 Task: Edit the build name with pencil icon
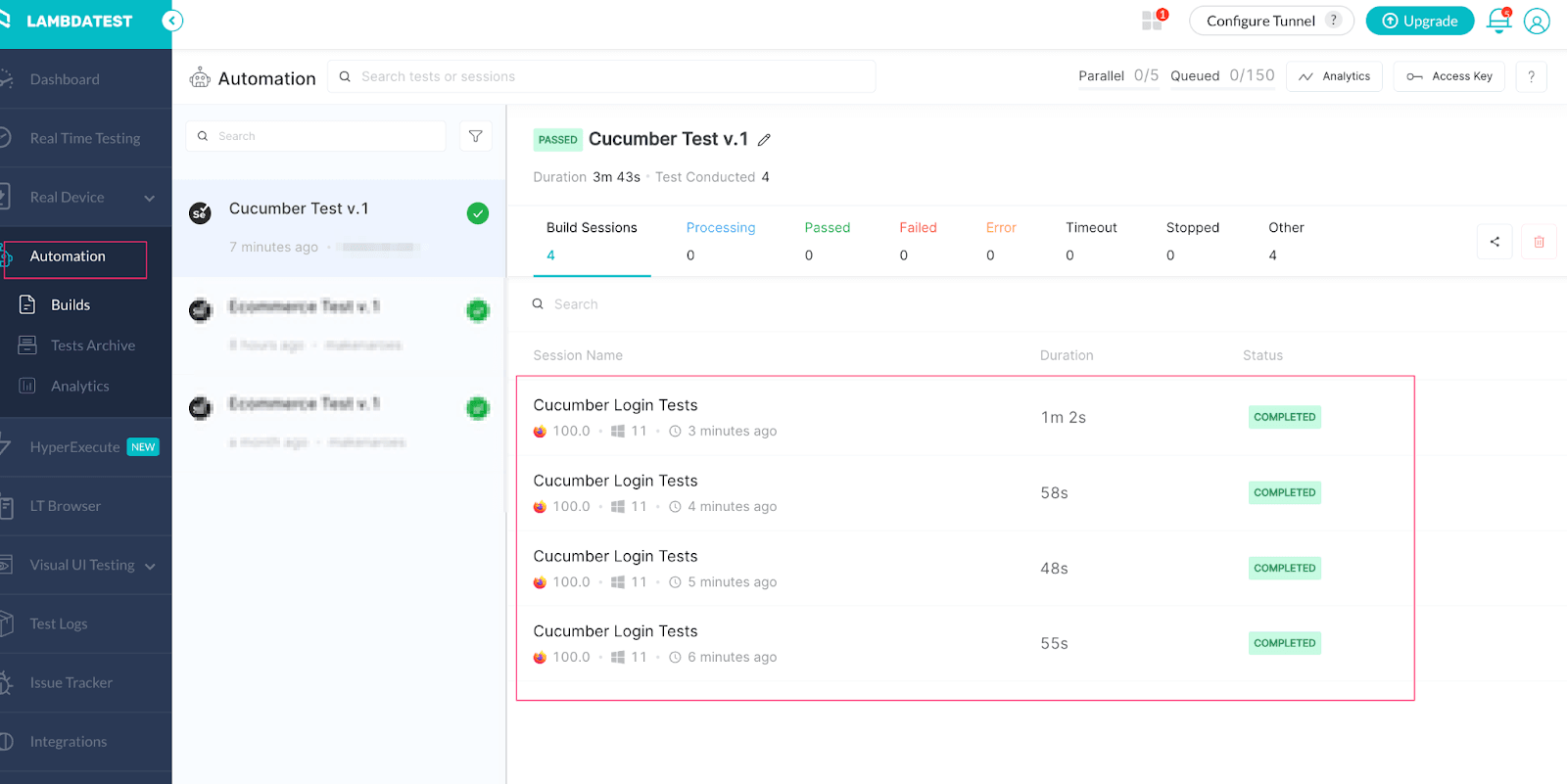point(764,140)
